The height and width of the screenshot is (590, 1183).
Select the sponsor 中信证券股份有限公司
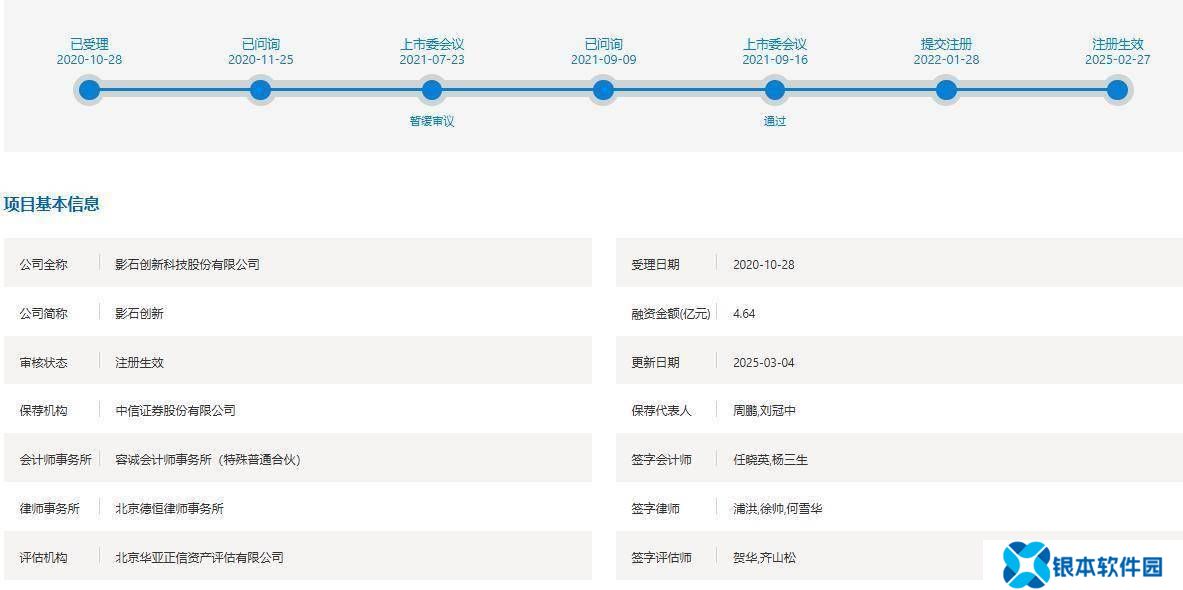pyautogui.click(x=175, y=410)
